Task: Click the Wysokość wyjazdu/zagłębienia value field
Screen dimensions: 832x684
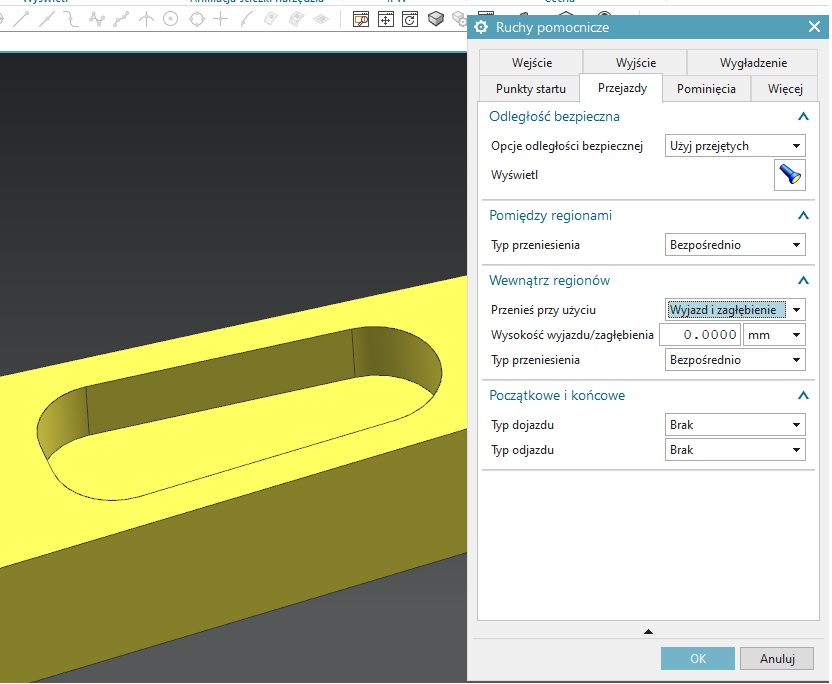Action: tap(700, 335)
